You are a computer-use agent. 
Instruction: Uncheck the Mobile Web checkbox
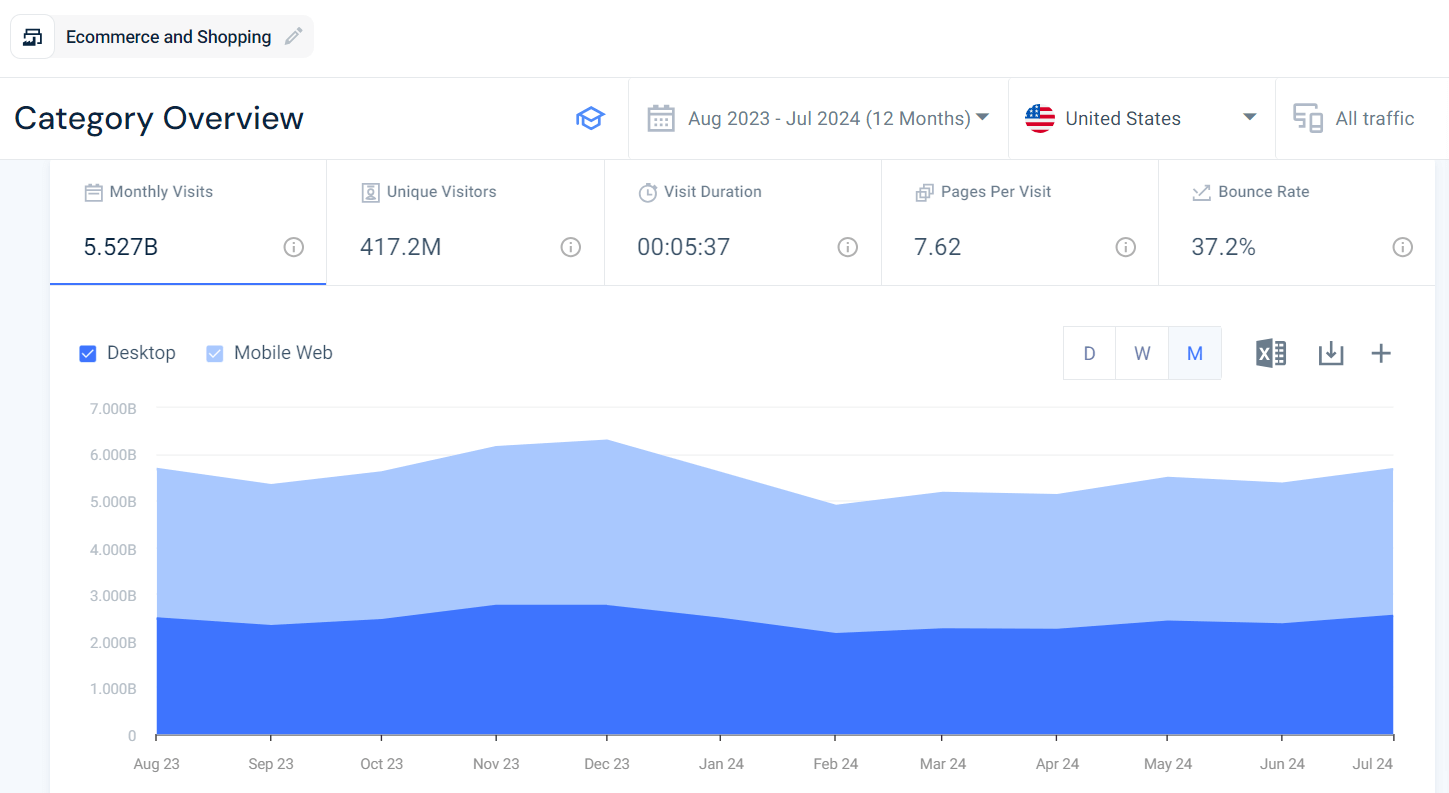click(214, 353)
